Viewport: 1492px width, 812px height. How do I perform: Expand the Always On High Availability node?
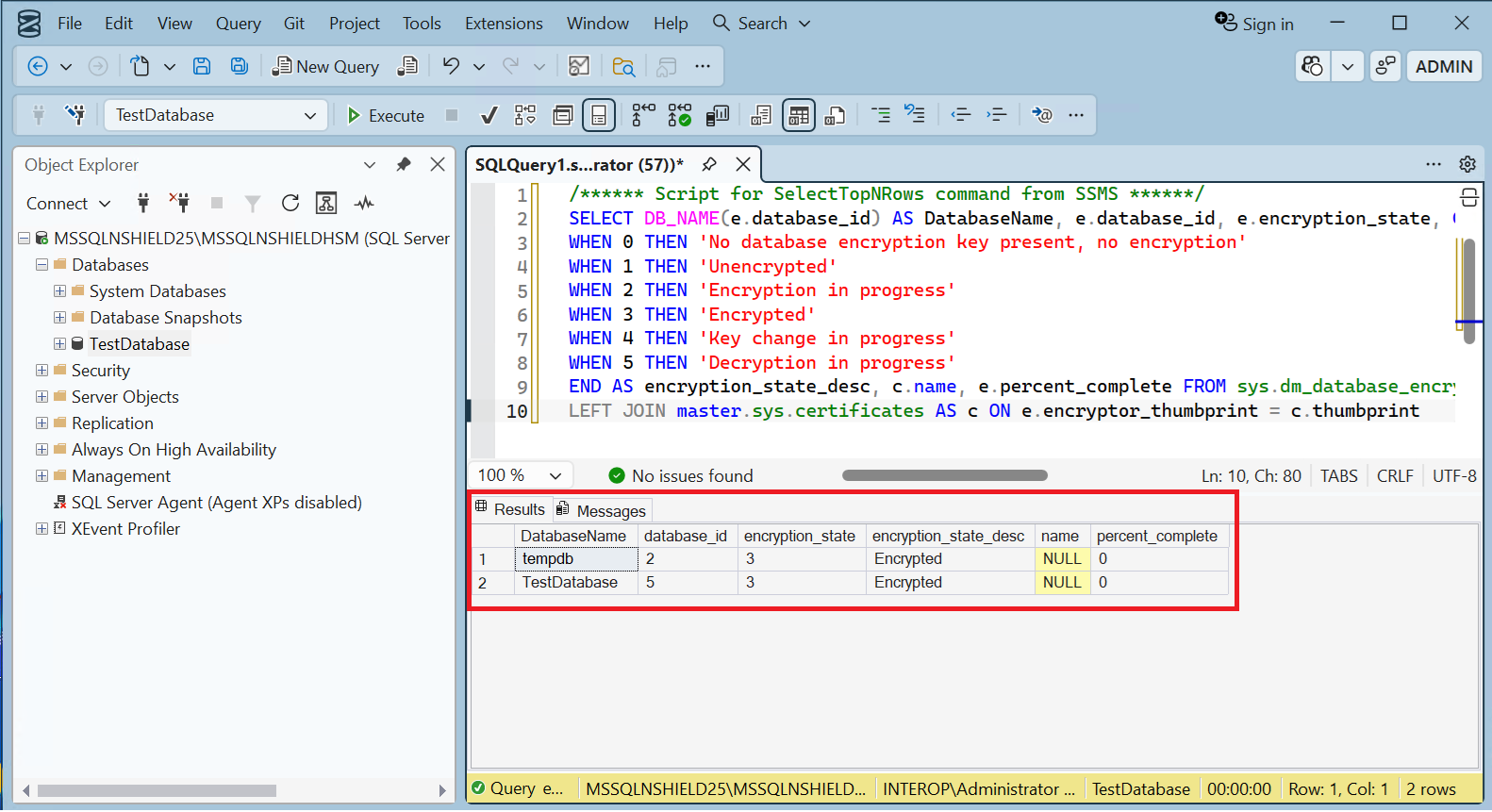coord(41,450)
